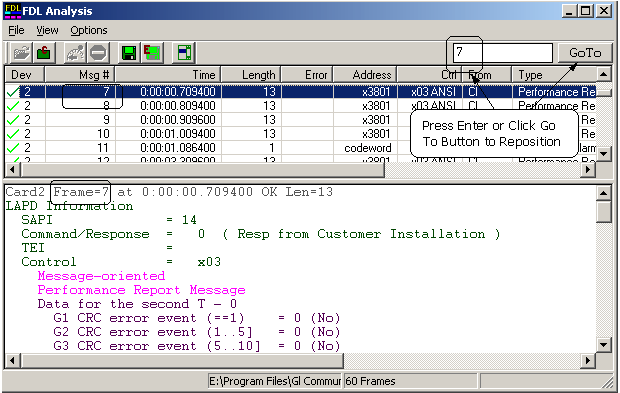Select time cell 0:00:01.086400
The height and width of the screenshot is (393, 620).
[x=178, y=148]
